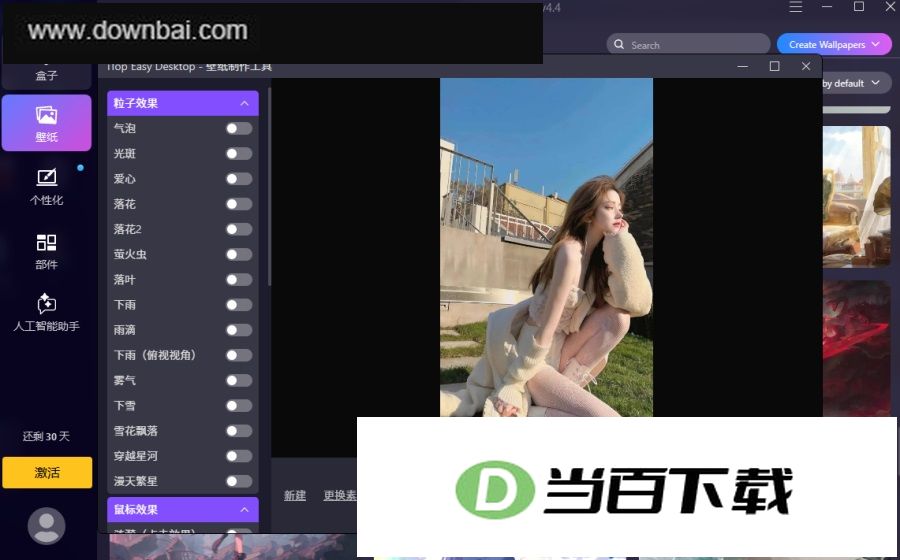Viewport: 900px width, 560px height.
Task: Click the 更换素材 replace material link
Action: click(x=340, y=495)
